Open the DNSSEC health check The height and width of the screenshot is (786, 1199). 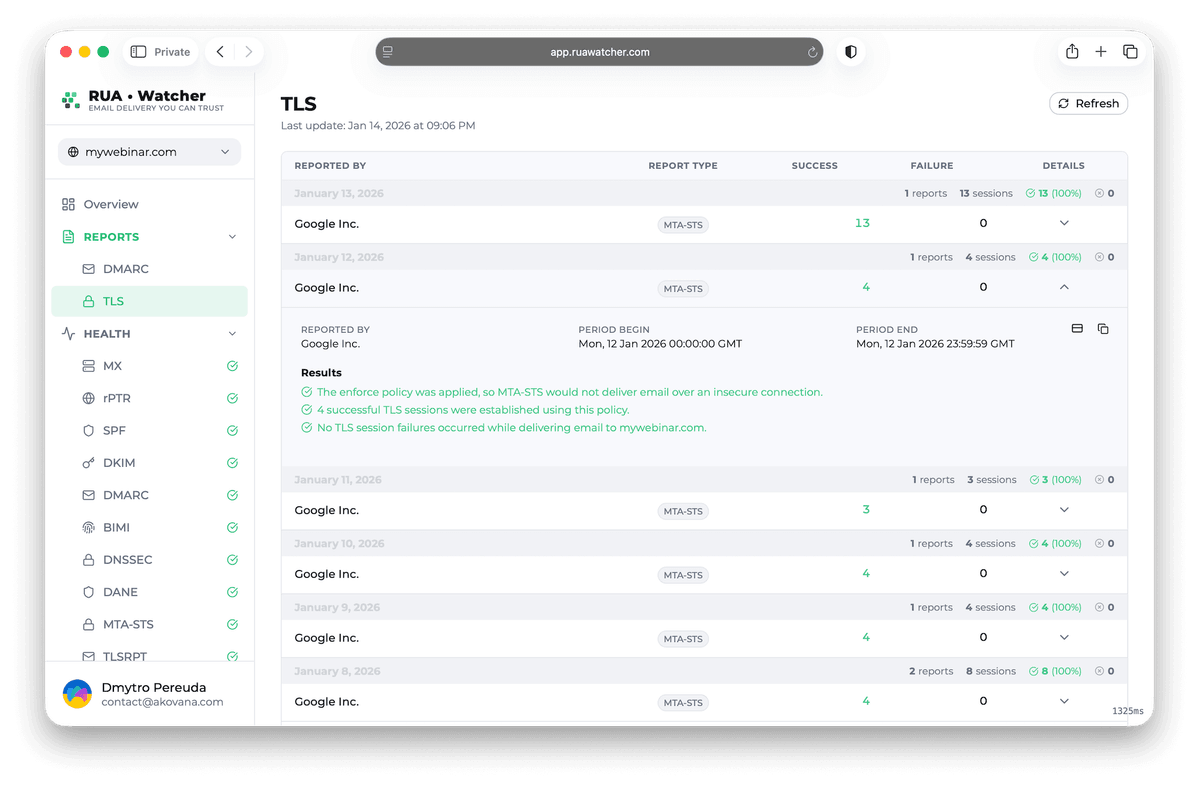click(128, 560)
